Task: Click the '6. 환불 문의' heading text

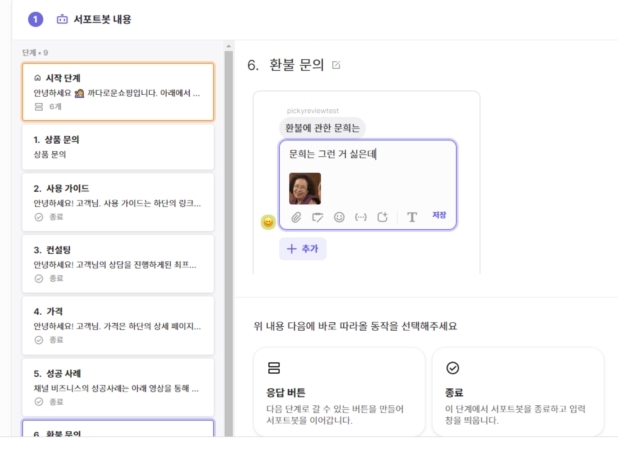Action: 286,65
